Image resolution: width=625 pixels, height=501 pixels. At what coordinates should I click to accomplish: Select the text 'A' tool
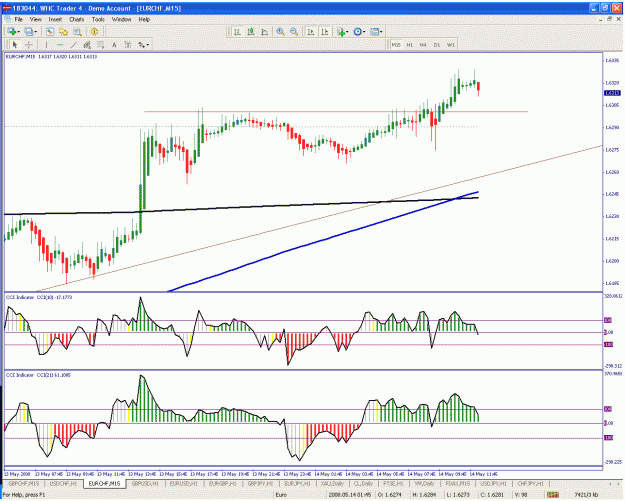coord(114,45)
